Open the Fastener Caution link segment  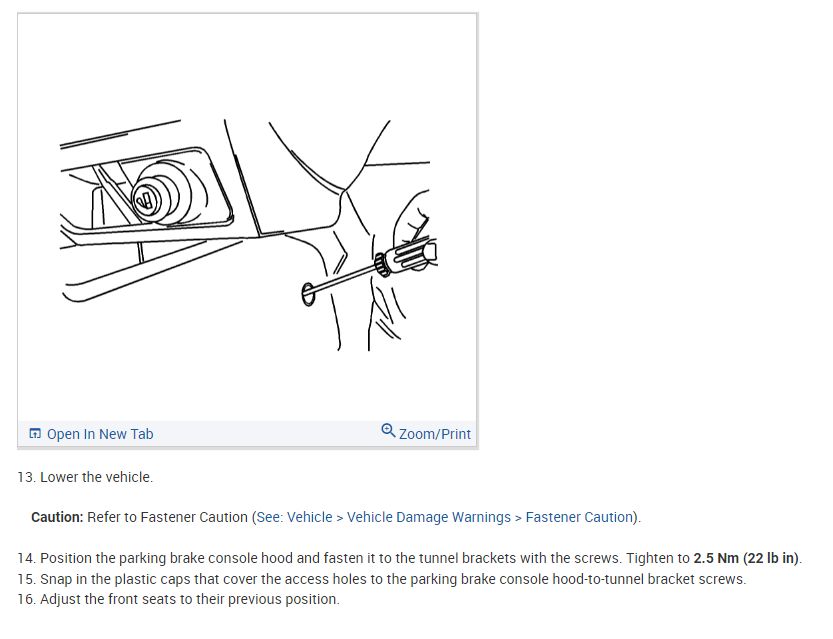(x=579, y=517)
